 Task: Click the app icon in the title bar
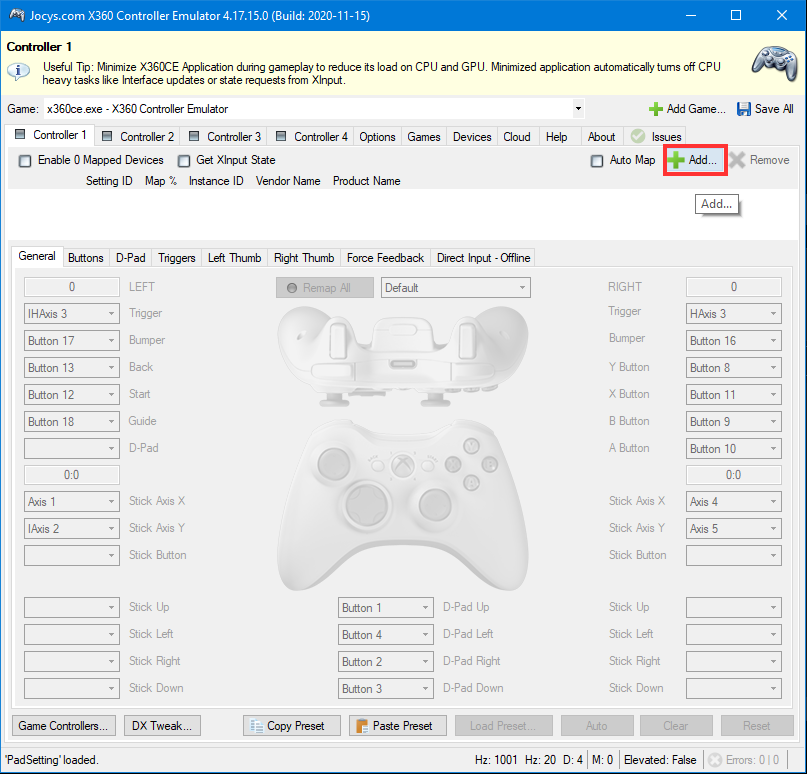point(17,15)
